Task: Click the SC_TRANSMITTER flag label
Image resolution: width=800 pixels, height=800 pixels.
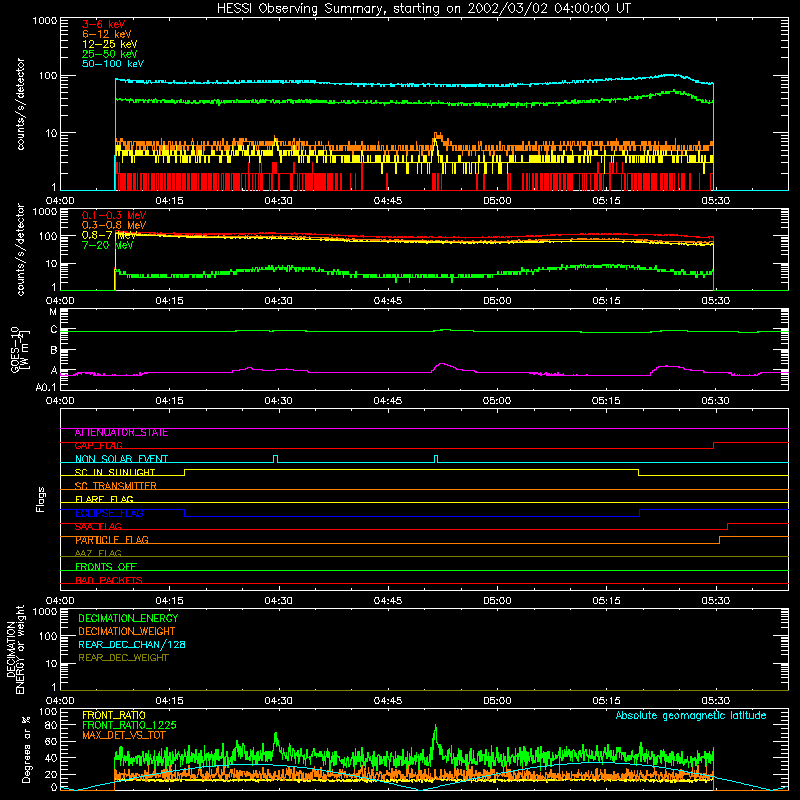Action: click(x=115, y=486)
